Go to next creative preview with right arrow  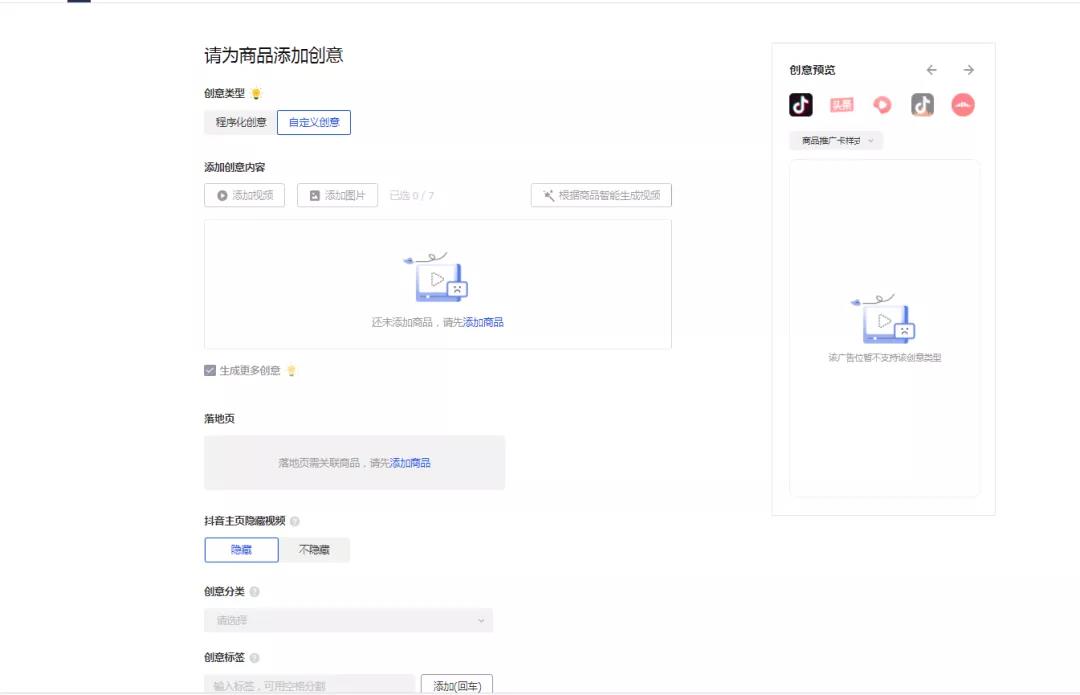[968, 70]
